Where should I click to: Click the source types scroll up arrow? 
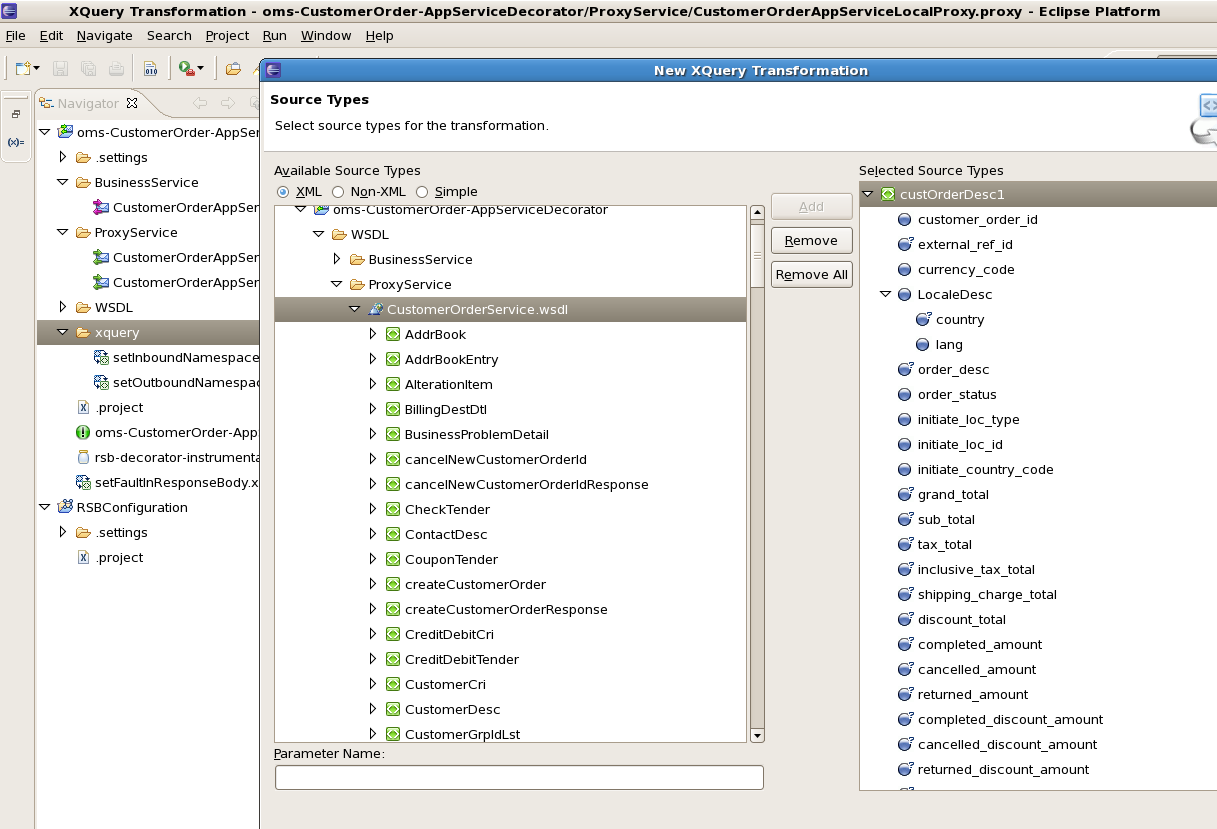click(757, 212)
